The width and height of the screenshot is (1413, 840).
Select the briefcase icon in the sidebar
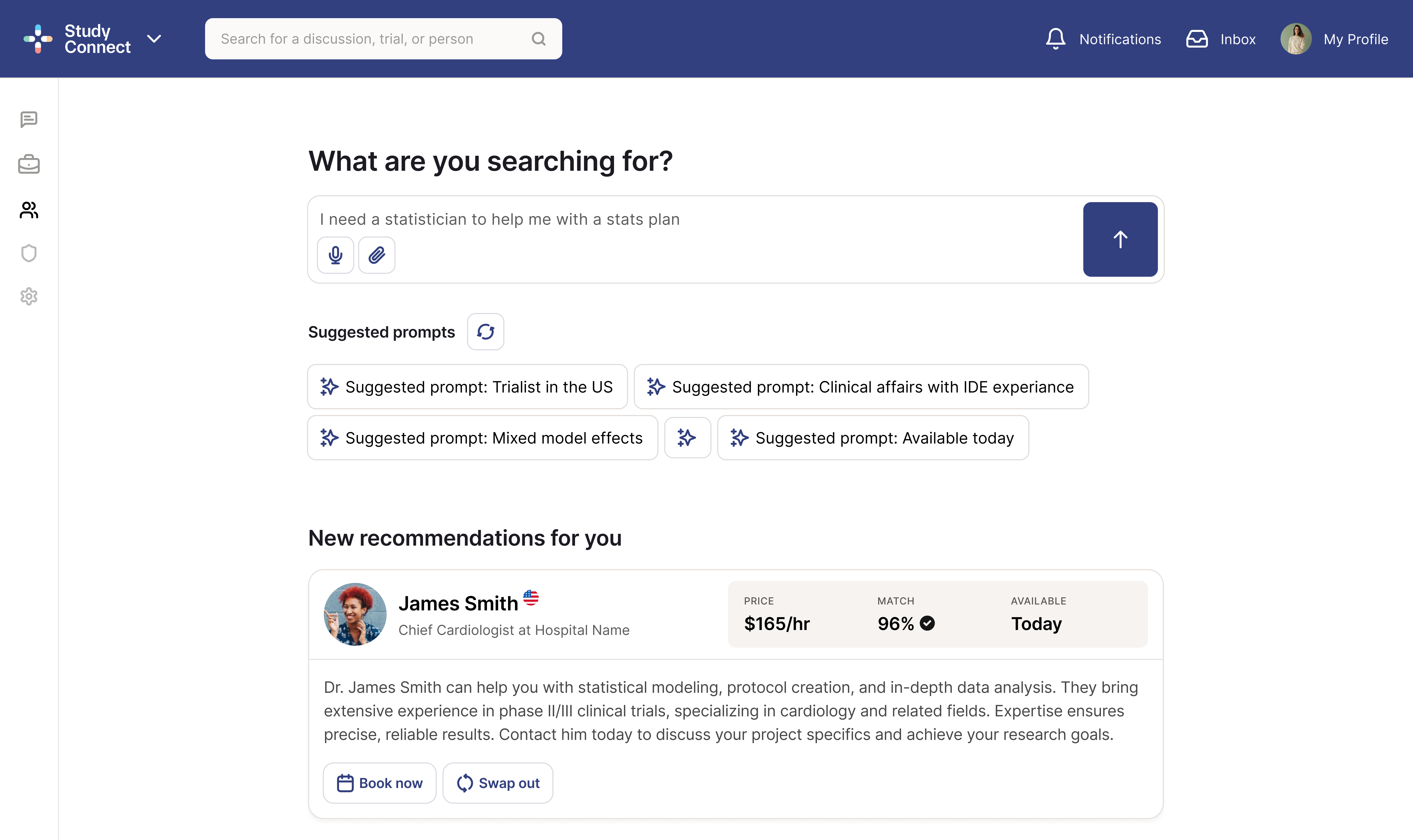29,164
